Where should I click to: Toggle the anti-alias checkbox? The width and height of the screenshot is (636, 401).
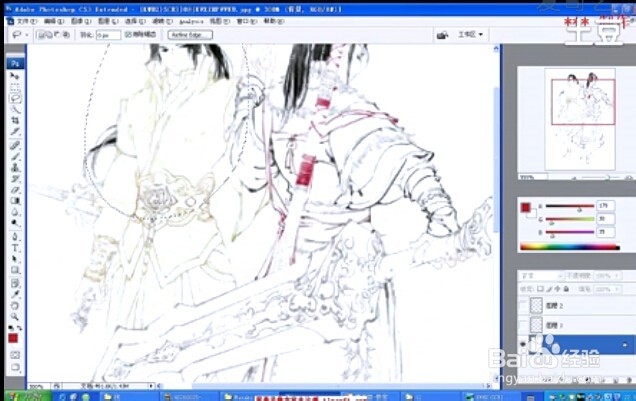(128, 35)
